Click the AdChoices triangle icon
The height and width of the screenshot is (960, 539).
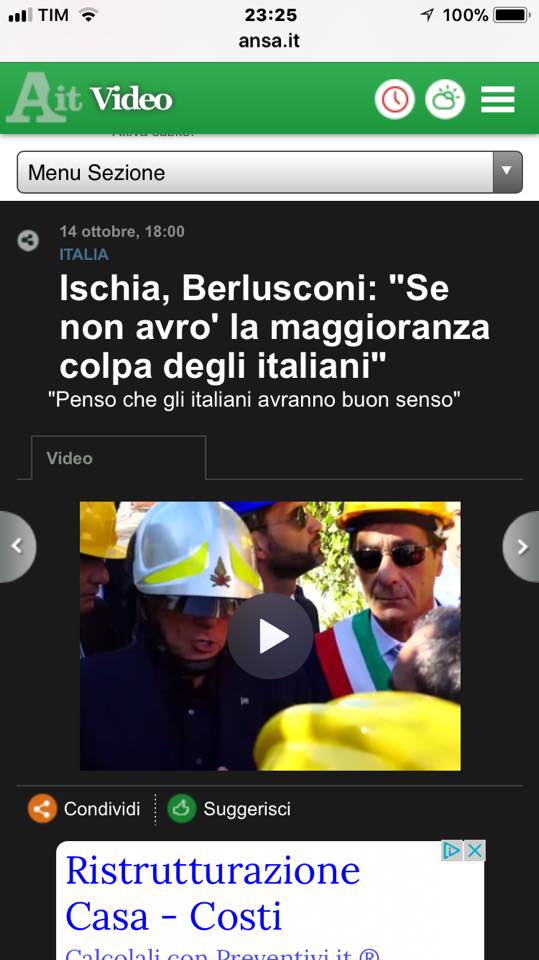452,850
